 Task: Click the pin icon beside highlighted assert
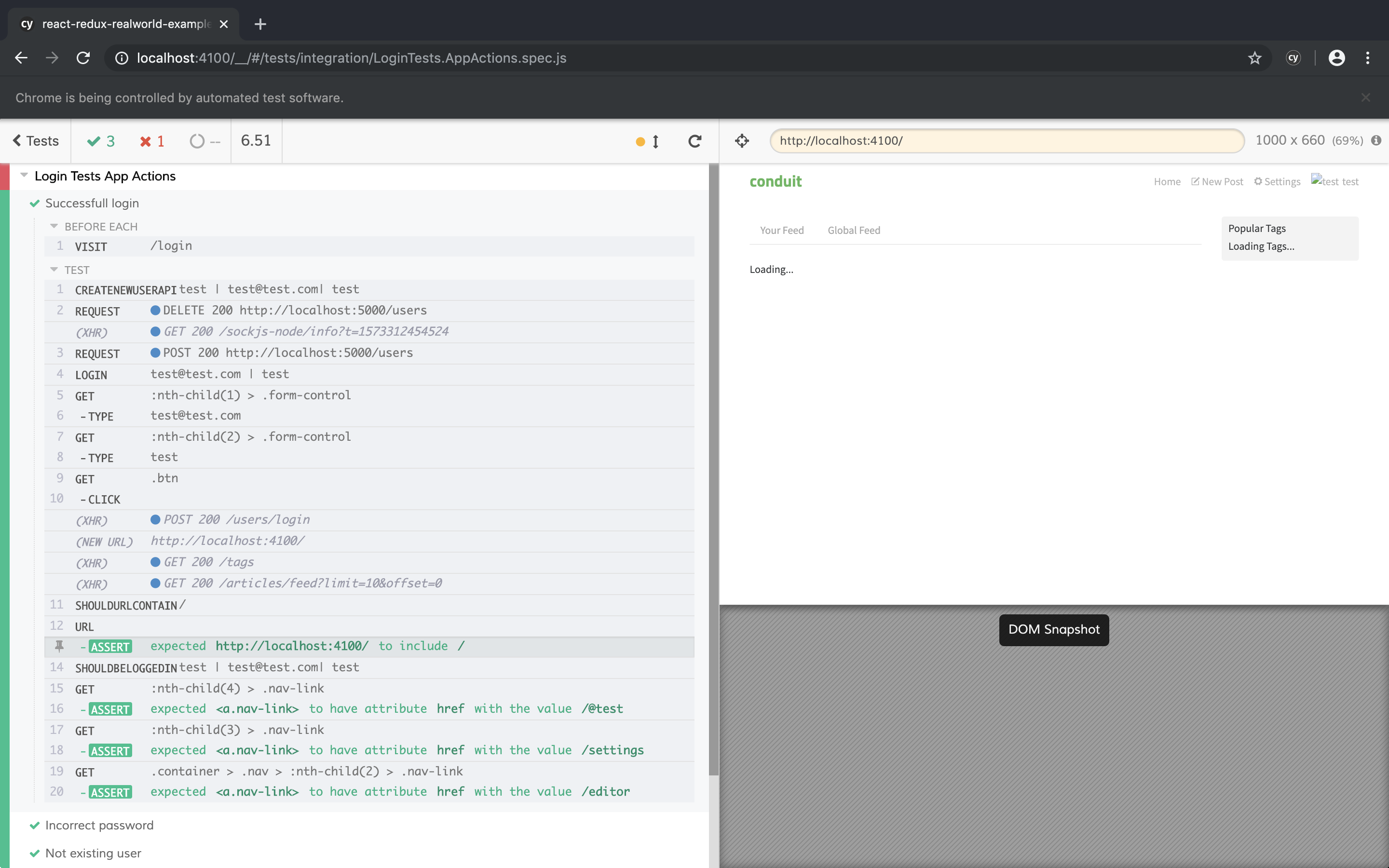(59, 646)
